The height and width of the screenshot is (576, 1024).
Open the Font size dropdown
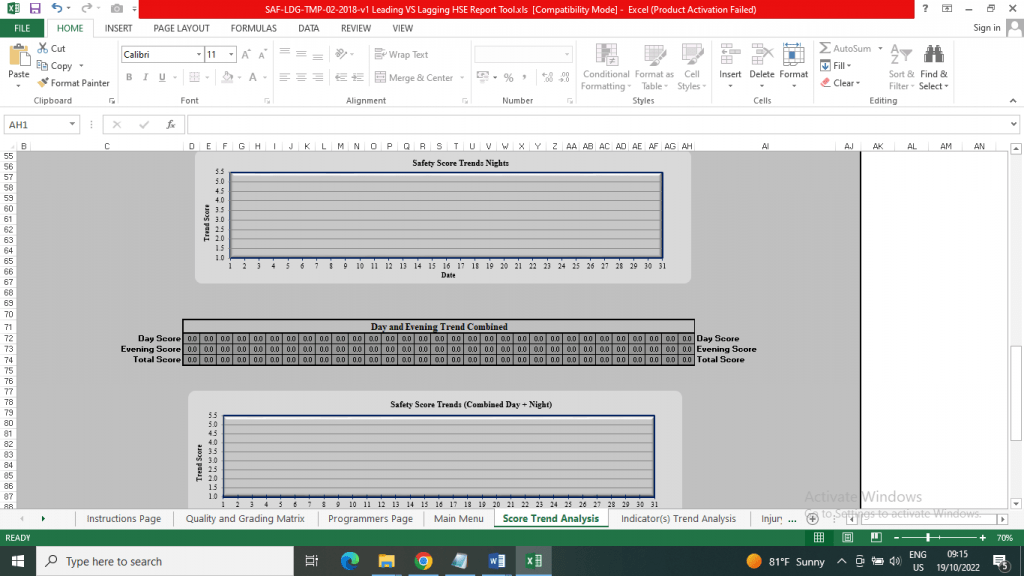click(231, 55)
